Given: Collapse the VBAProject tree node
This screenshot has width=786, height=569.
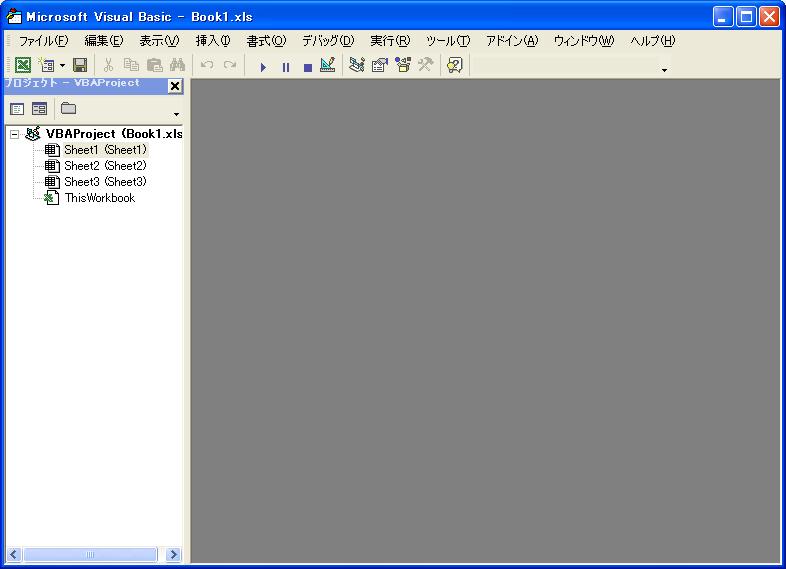Looking at the screenshot, I should click(x=15, y=134).
